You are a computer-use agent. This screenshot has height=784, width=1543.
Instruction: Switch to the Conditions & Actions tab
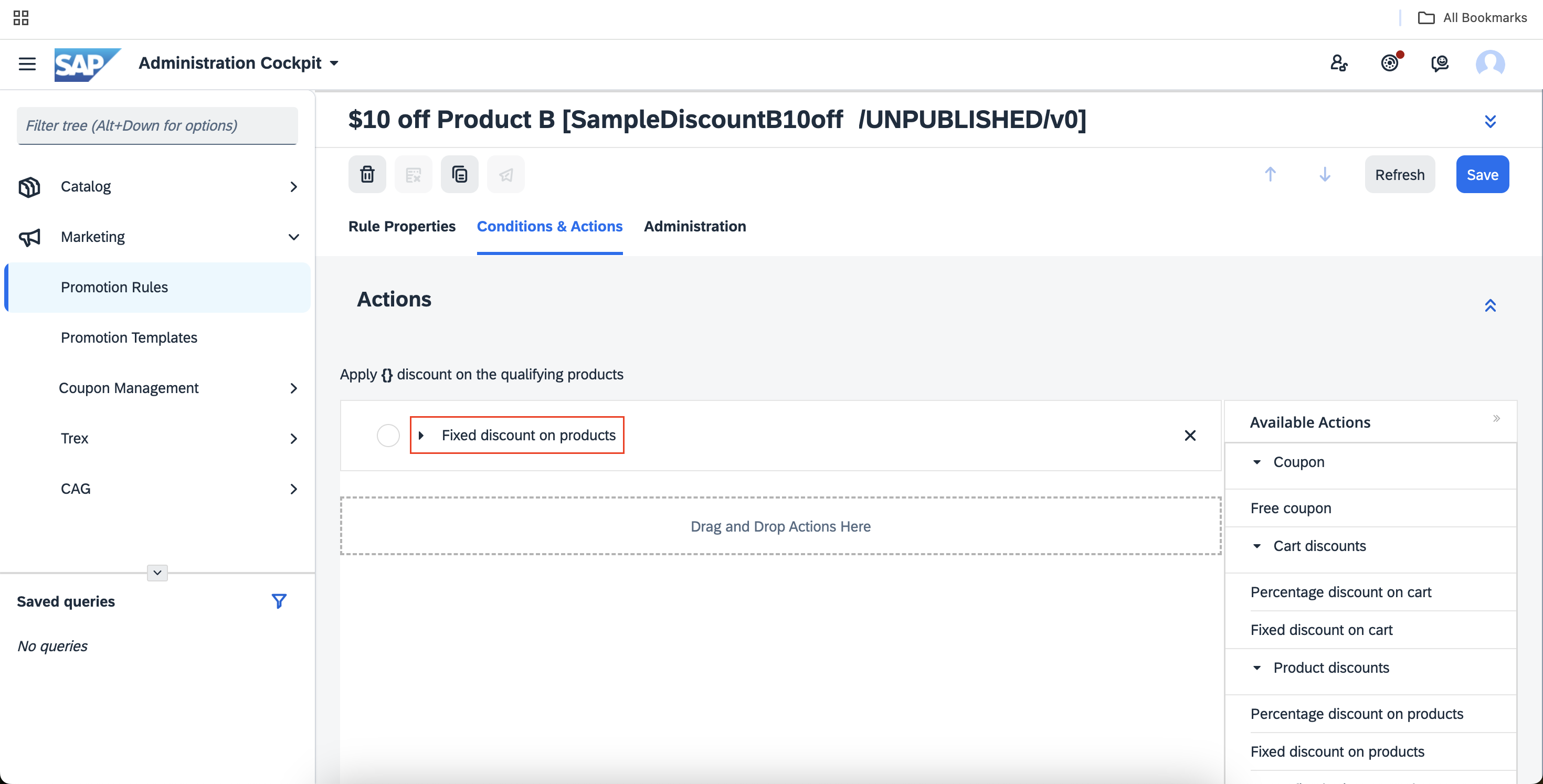pyautogui.click(x=549, y=226)
